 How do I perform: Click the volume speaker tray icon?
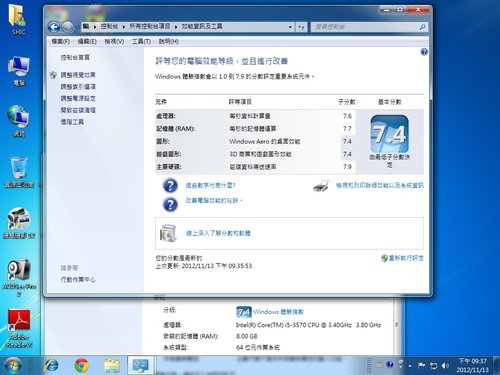(x=445, y=366)
